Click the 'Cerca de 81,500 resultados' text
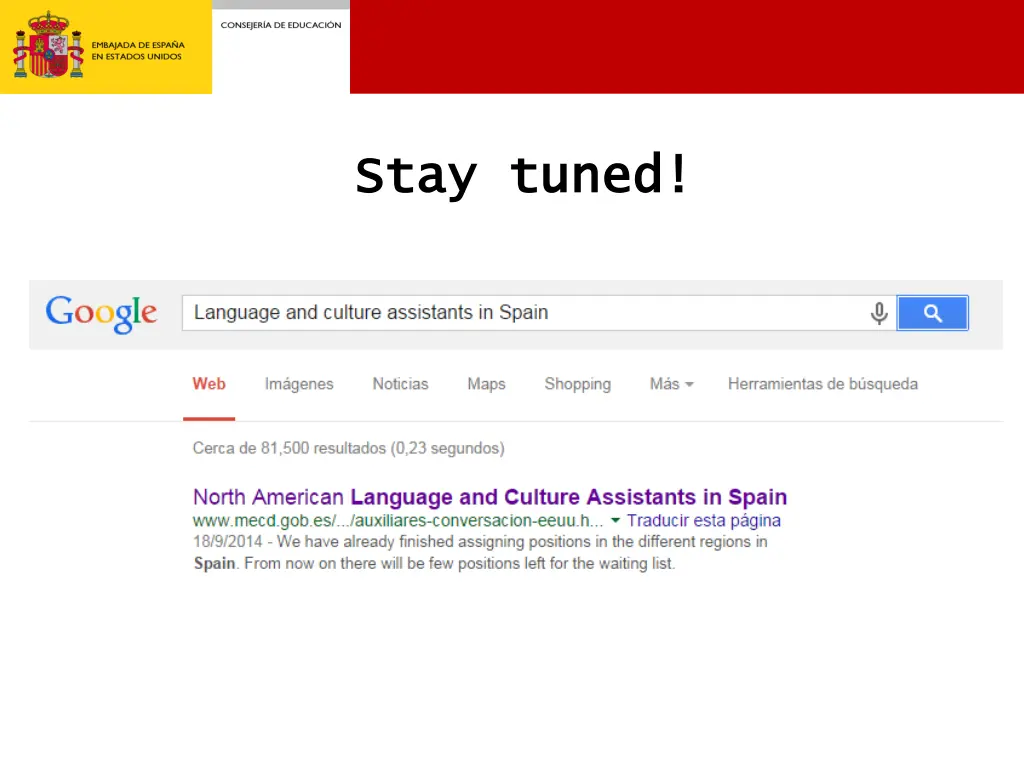 click(349, 448)
